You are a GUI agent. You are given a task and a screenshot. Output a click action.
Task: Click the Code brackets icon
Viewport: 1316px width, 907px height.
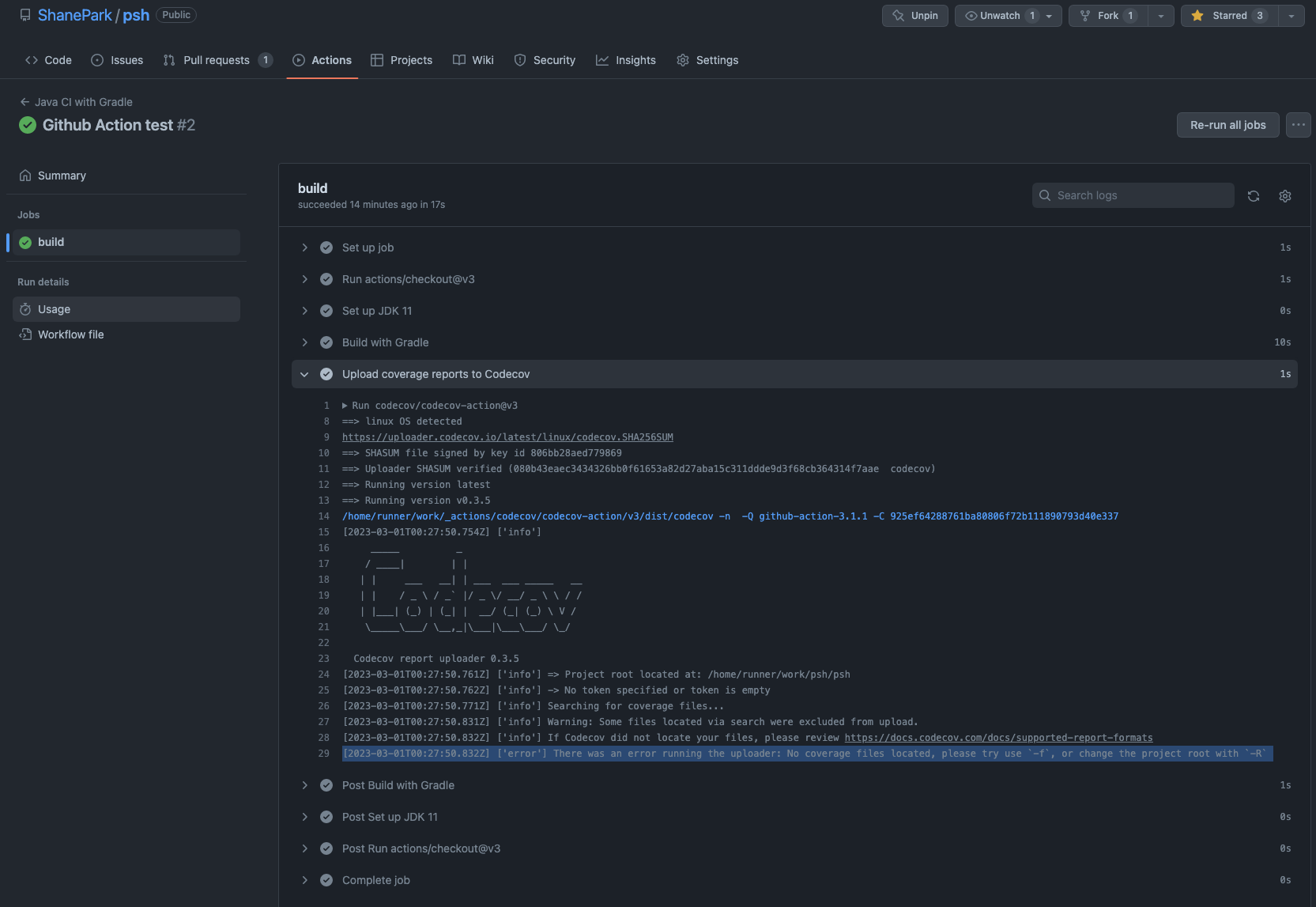pyautogui.click(x=32, y=60)
